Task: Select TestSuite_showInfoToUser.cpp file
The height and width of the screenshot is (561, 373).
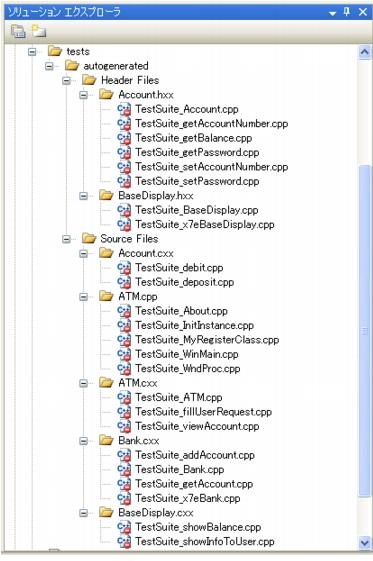Action: [205, 541]
